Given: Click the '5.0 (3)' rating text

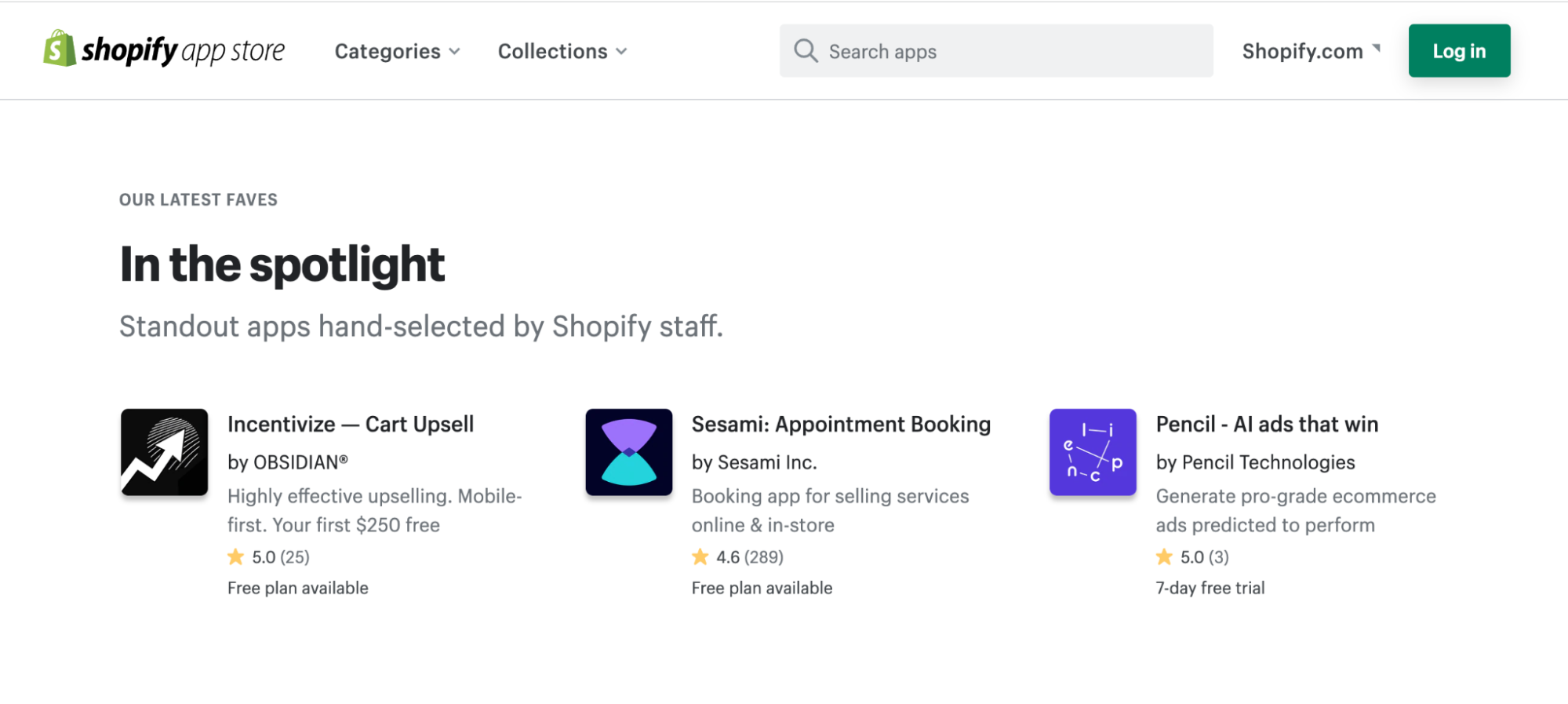Looking at the screenshot, I should click(1205, 557).
